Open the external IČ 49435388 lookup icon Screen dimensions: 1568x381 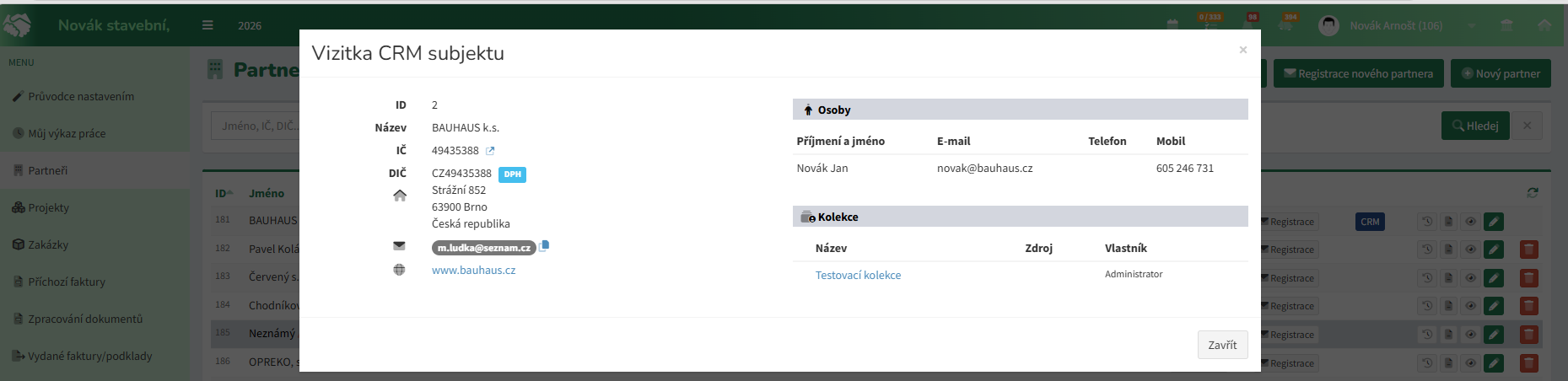tap(490, 151)
